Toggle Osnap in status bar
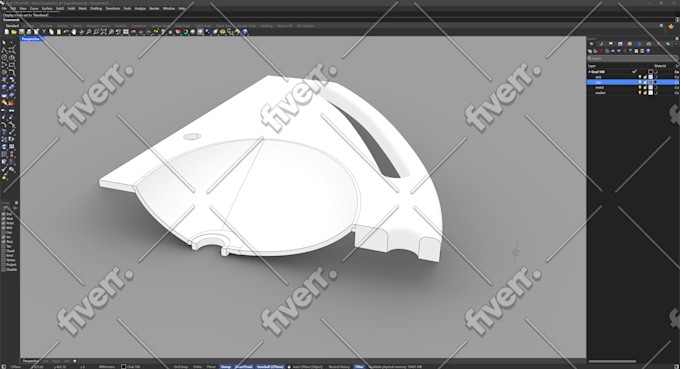Image resolution: width=680 pixels, height=369 pixels. pos(226,366)
